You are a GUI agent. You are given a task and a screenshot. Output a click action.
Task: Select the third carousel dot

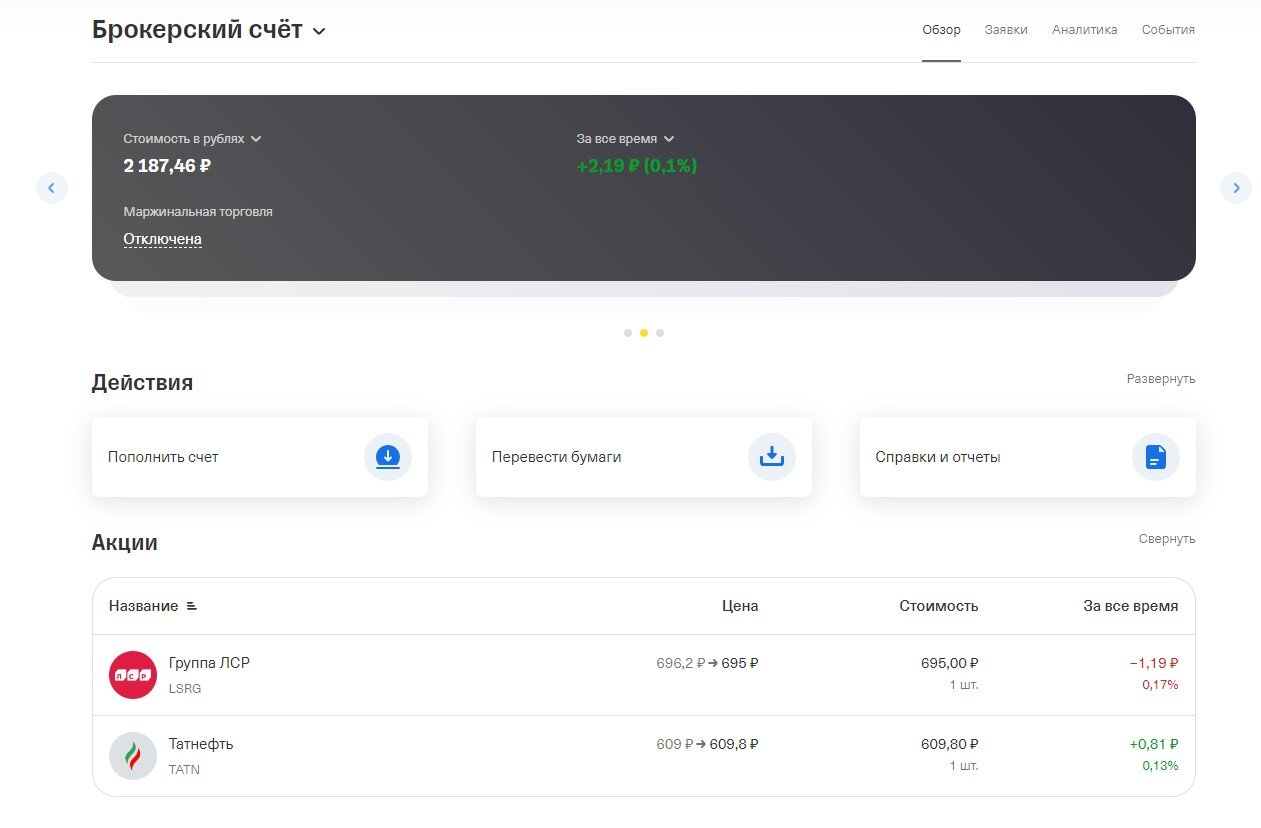coord(660,333)
